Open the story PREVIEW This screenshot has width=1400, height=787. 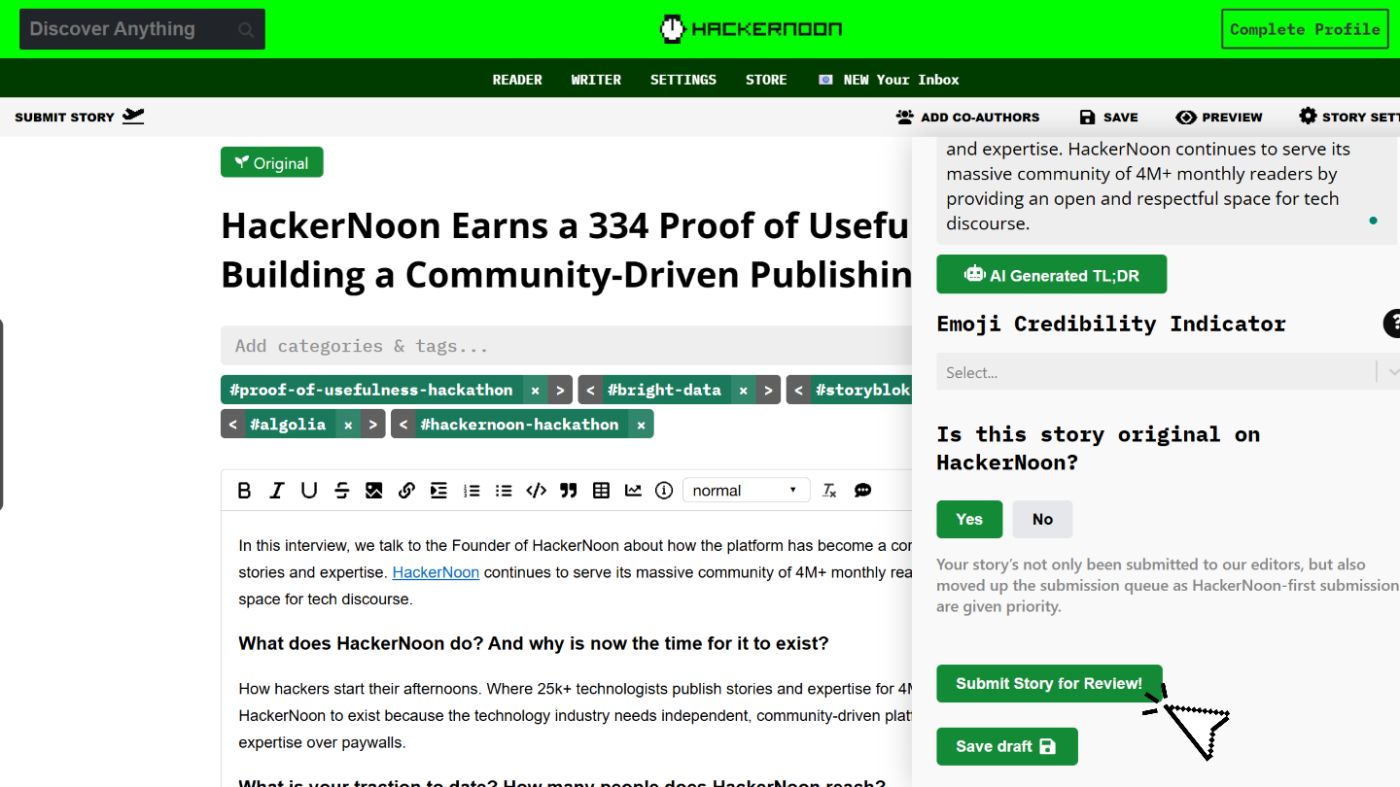pyautogui.click(x=1219, y=117)
